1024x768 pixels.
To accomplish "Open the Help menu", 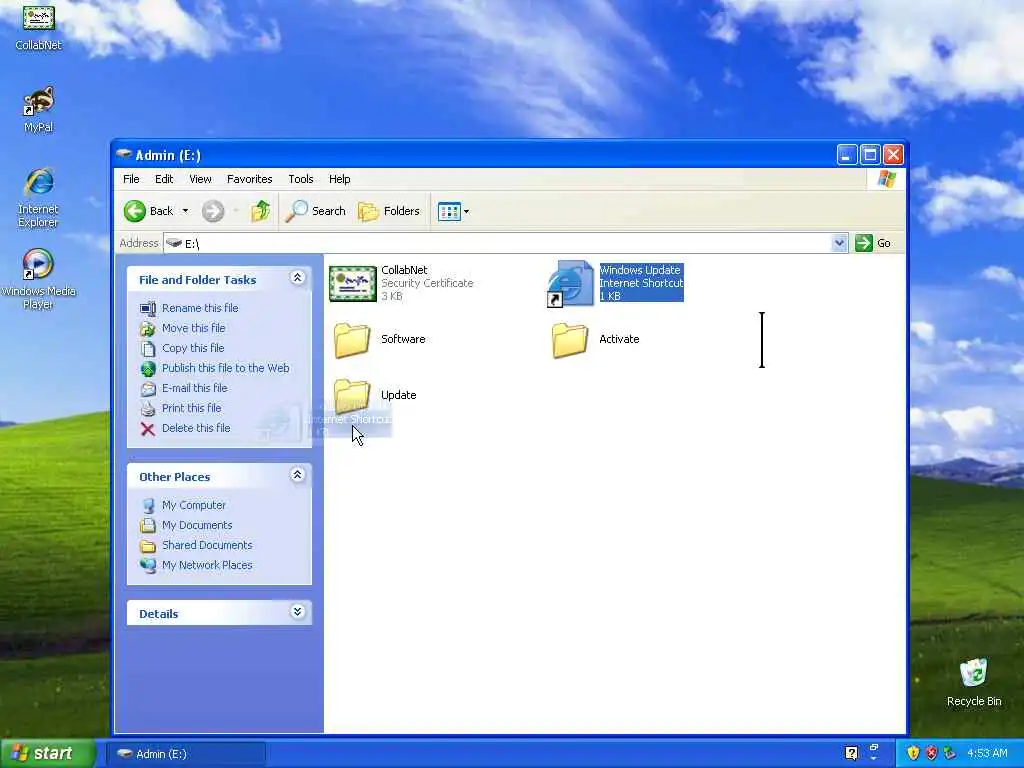I will 340,179.
